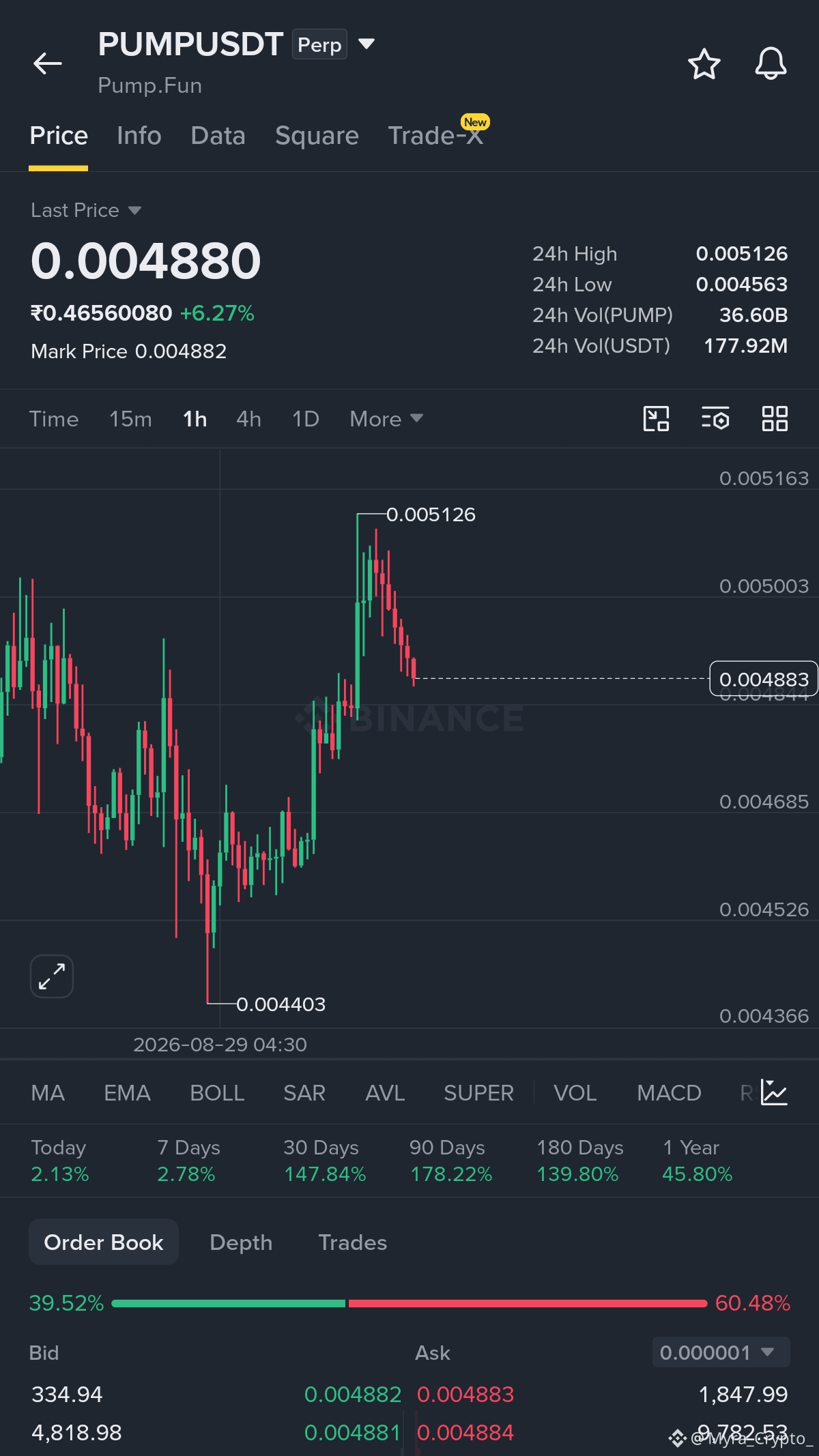Tap bid quantity 4,818.98
Screen dimensions: 819x1456
76,1433
